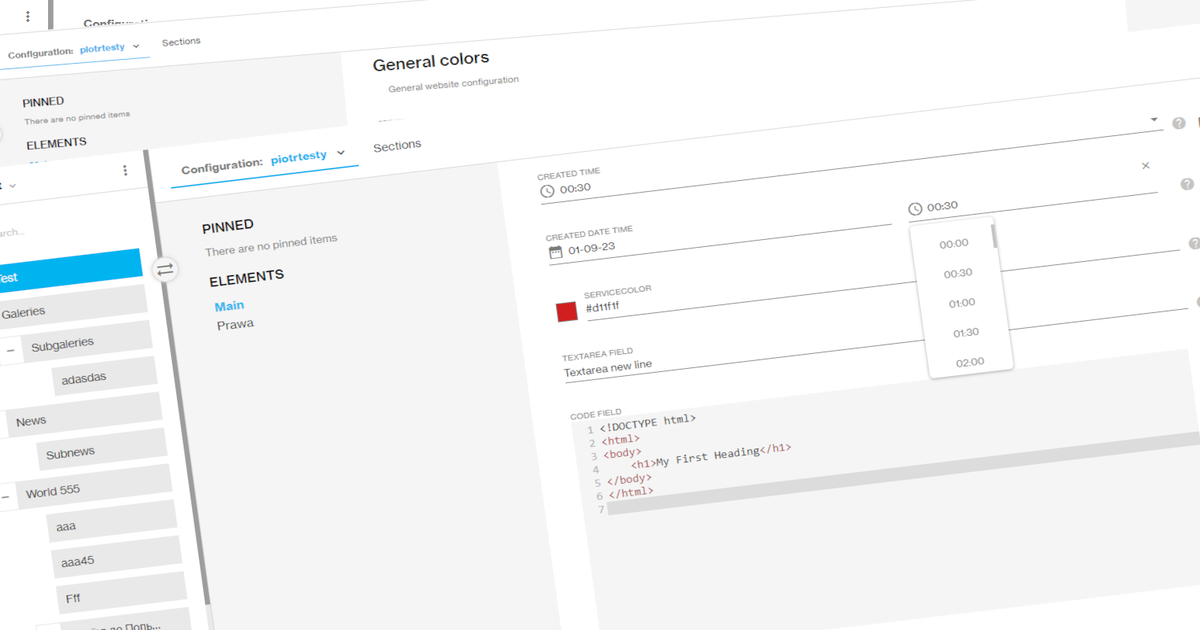Select the Subnews tree item
Image resolution: width=1200 pixels, height=630 pixels.
click(x=101, y=449)
